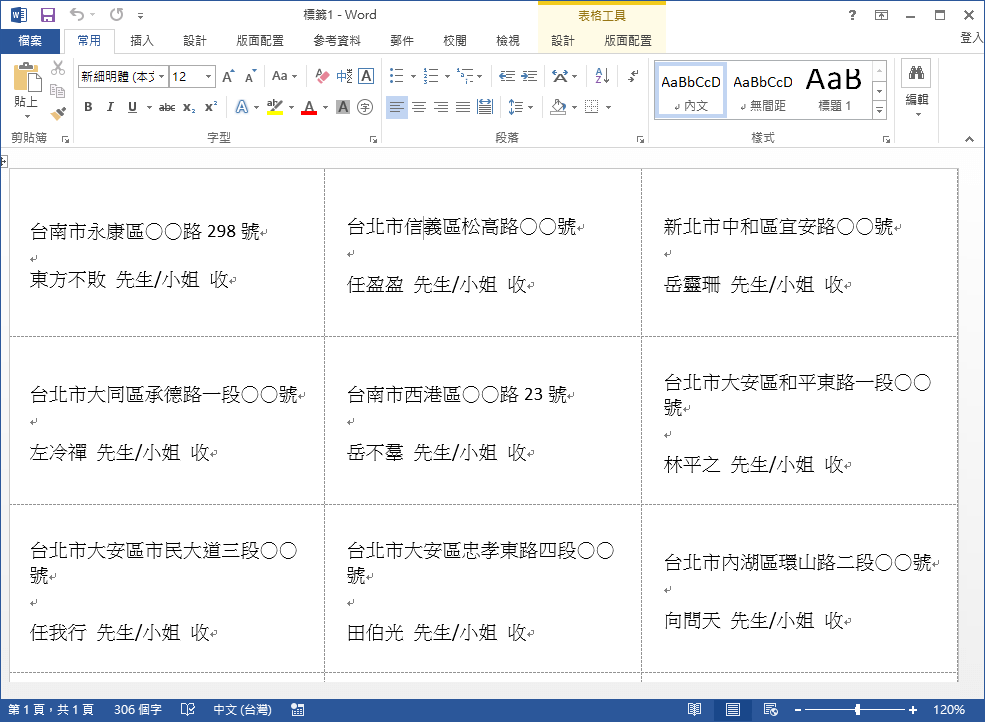985x722 pixels.
Task: Toggle Strikethrough formatting
Action: [165, 106]
